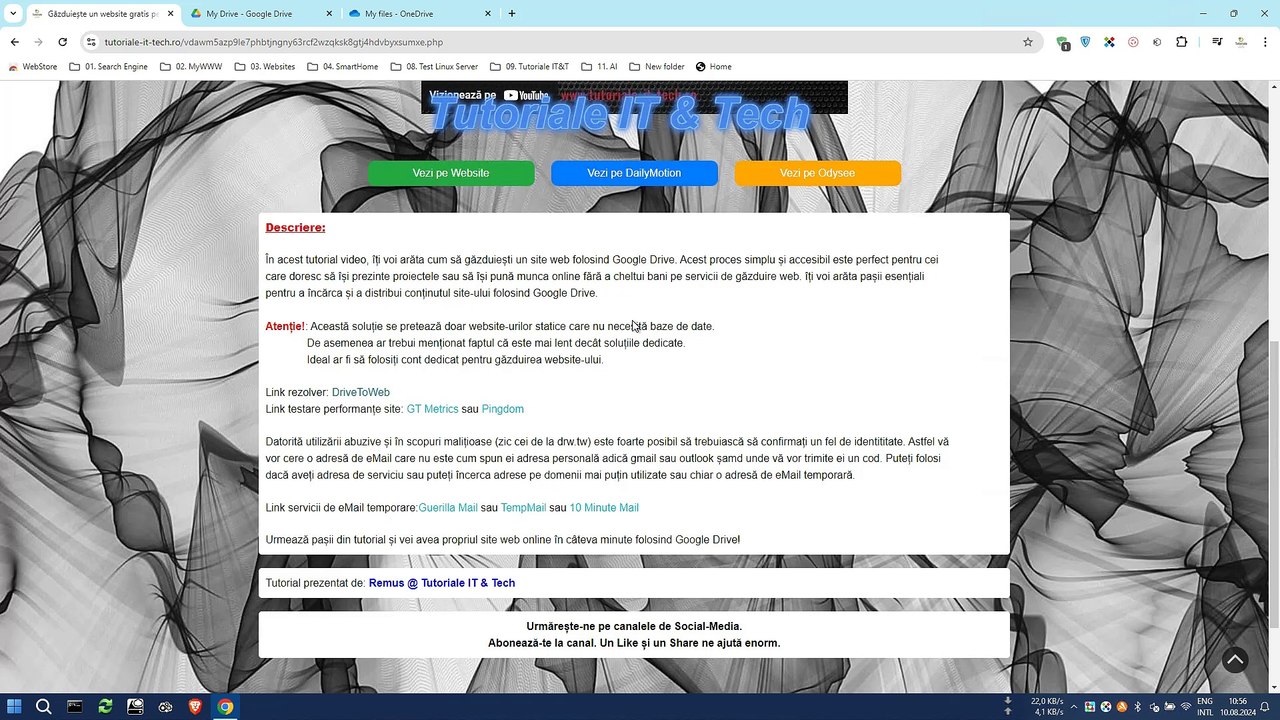Open the New folder bookmark folder
1280x720 pixels.
[656, 67]
